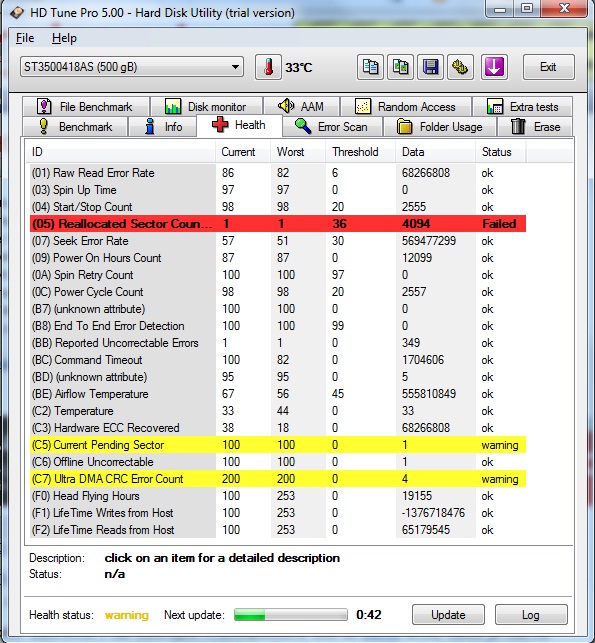Click the -1376718476 data value

(433, 513)
